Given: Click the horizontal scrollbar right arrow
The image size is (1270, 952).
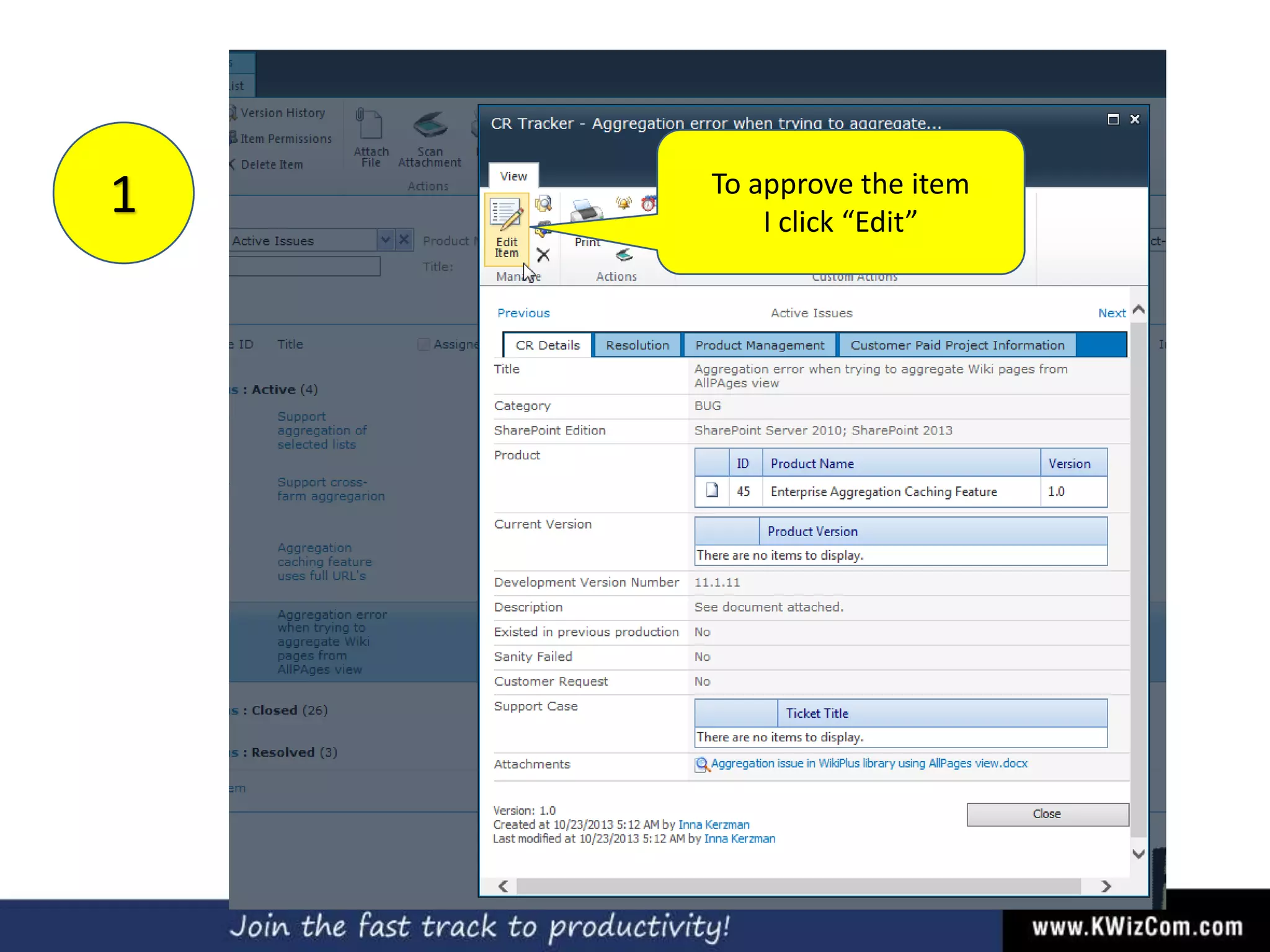Looking at the screenshot, I should (1106, 887).
